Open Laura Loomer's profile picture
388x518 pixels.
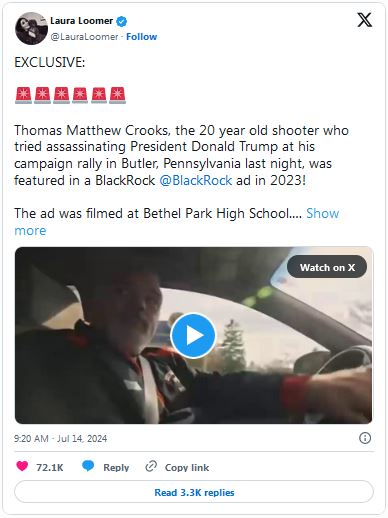[x=31, y=28]
